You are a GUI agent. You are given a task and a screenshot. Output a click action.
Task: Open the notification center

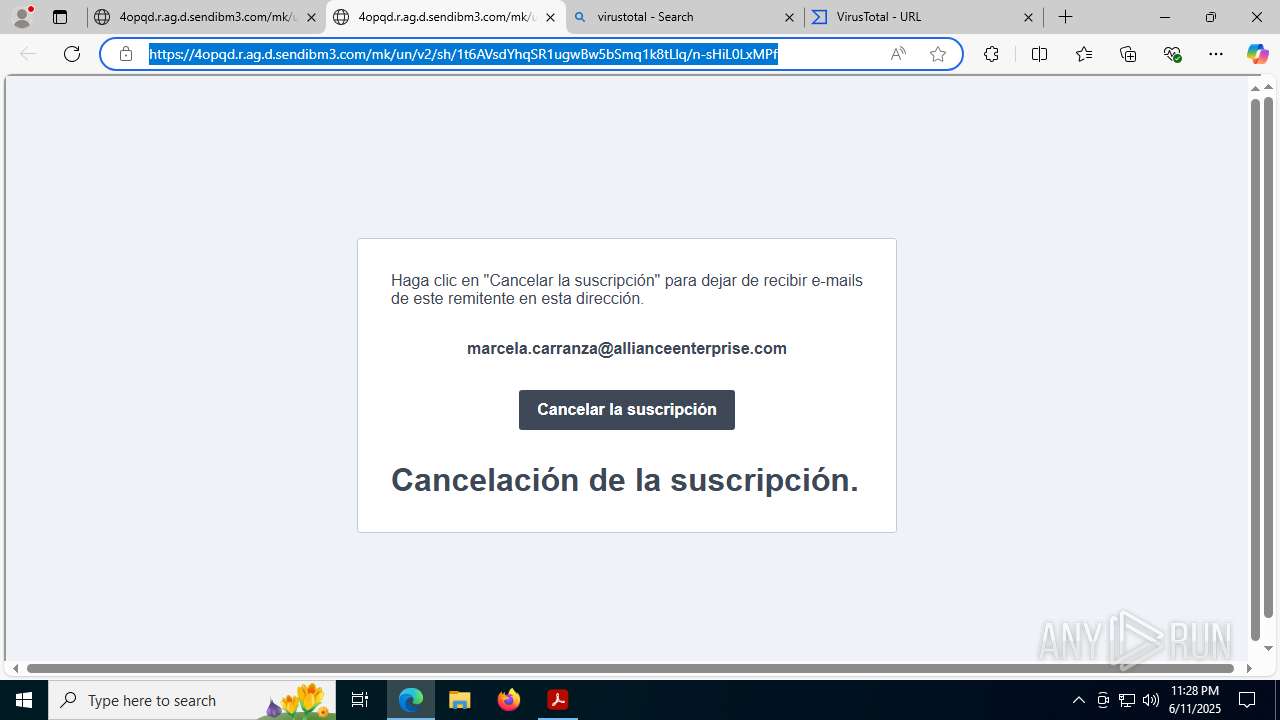(x=1248, y=700)
